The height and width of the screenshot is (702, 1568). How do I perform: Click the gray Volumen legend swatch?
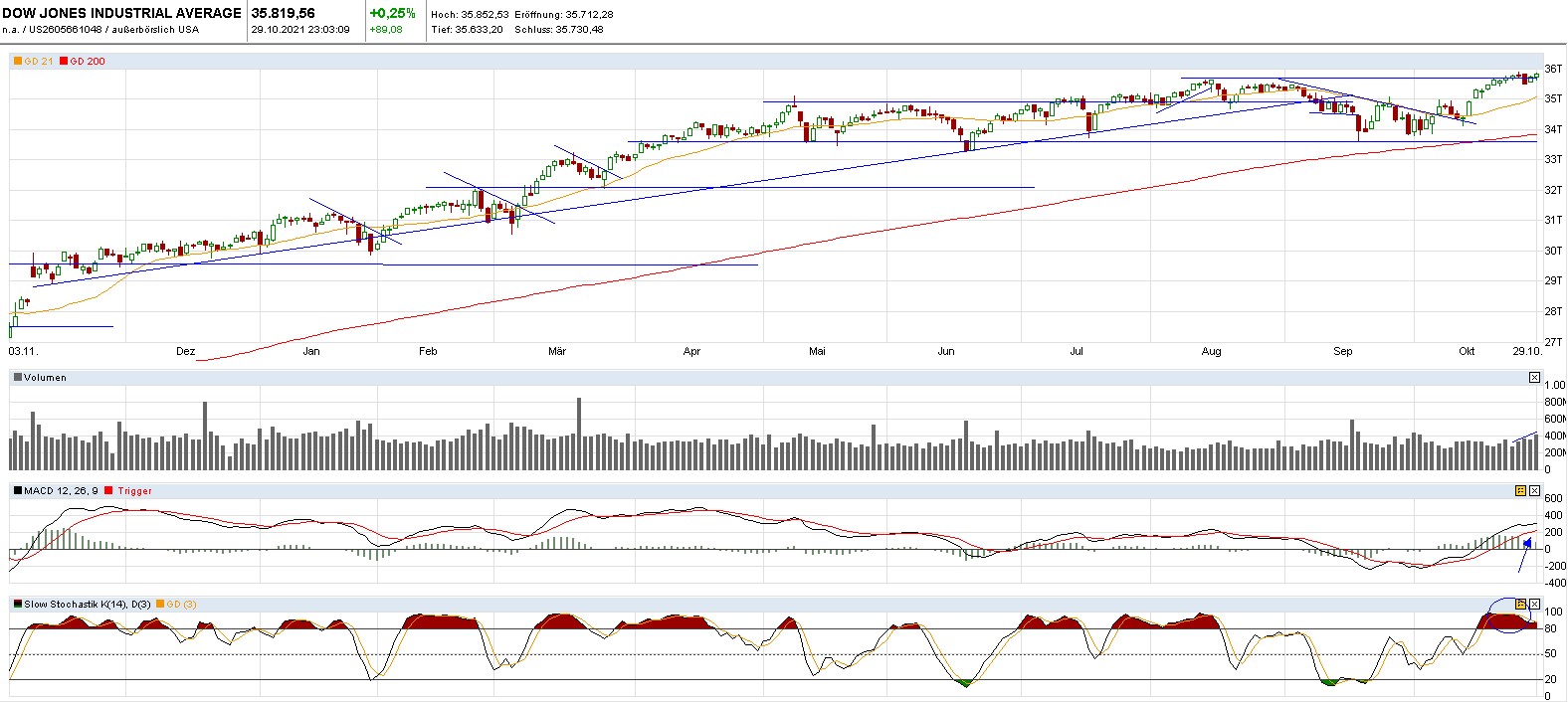18,378
